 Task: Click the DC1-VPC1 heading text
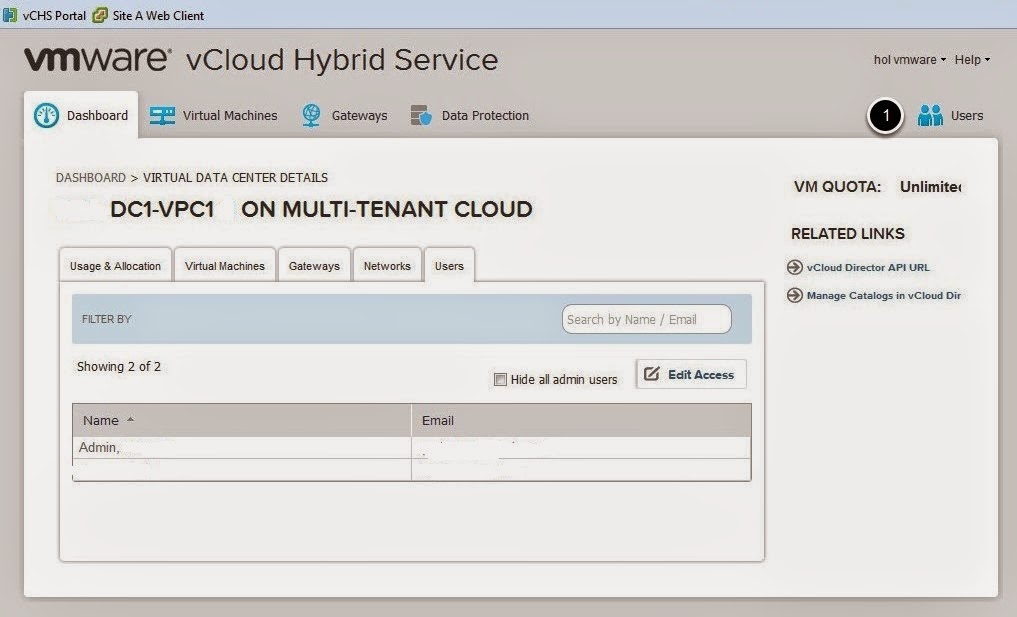pos(162,209)
